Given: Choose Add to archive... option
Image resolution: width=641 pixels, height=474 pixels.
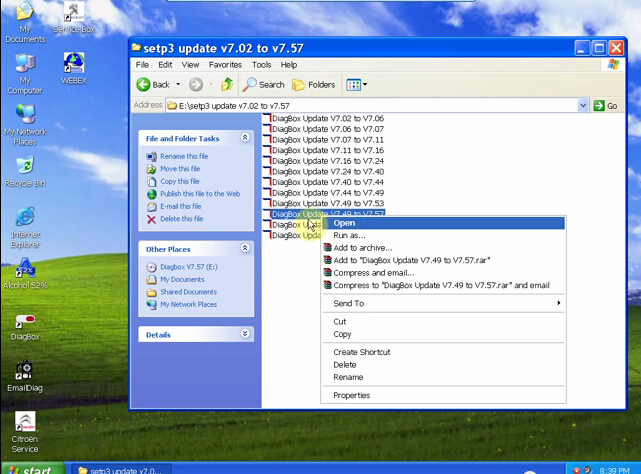Looking at the screenshot, I should [443, 248].
